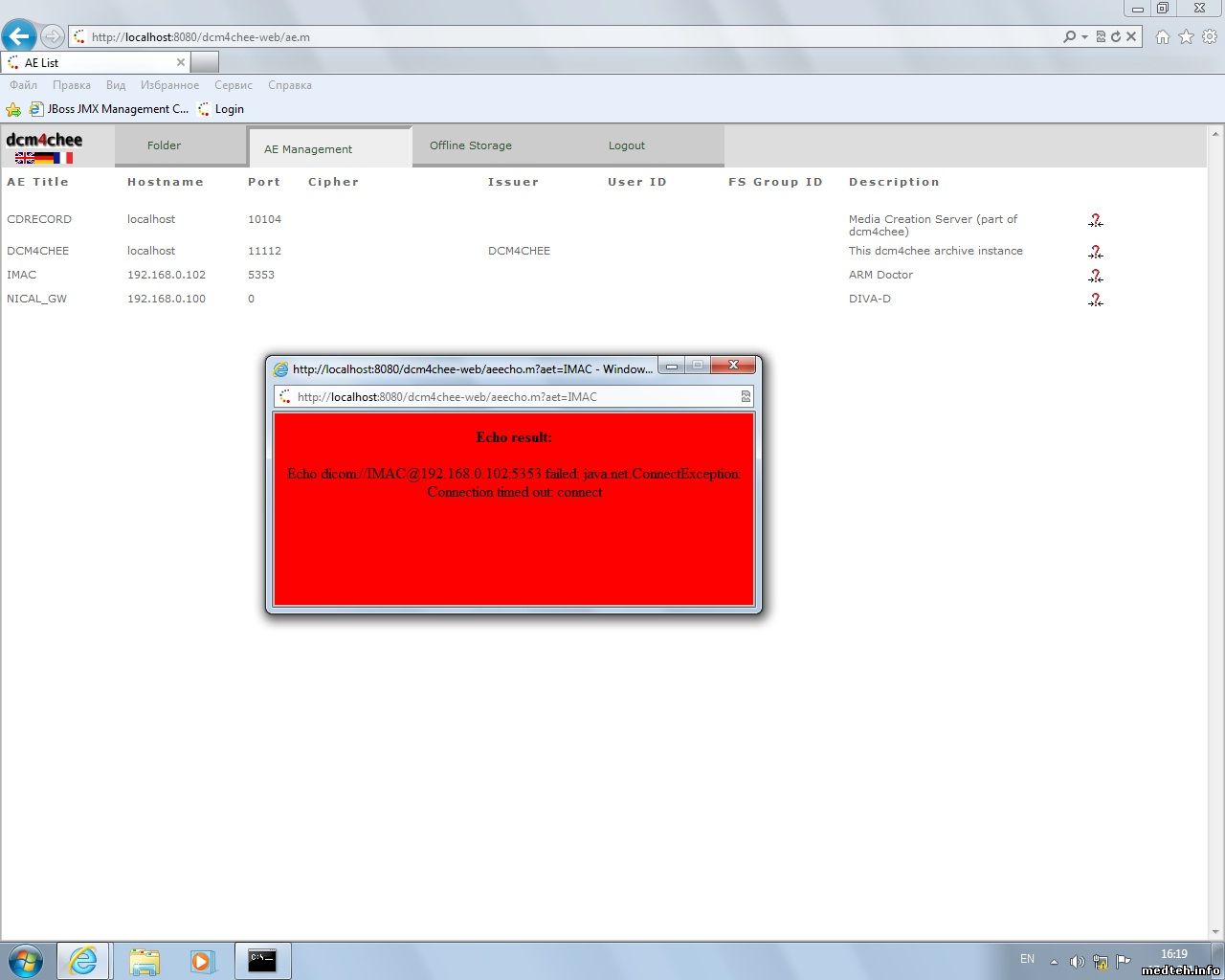This screenshot has width=1225, height=980.
Task: Choose English via the UK flag
Action: pos(25,158)
